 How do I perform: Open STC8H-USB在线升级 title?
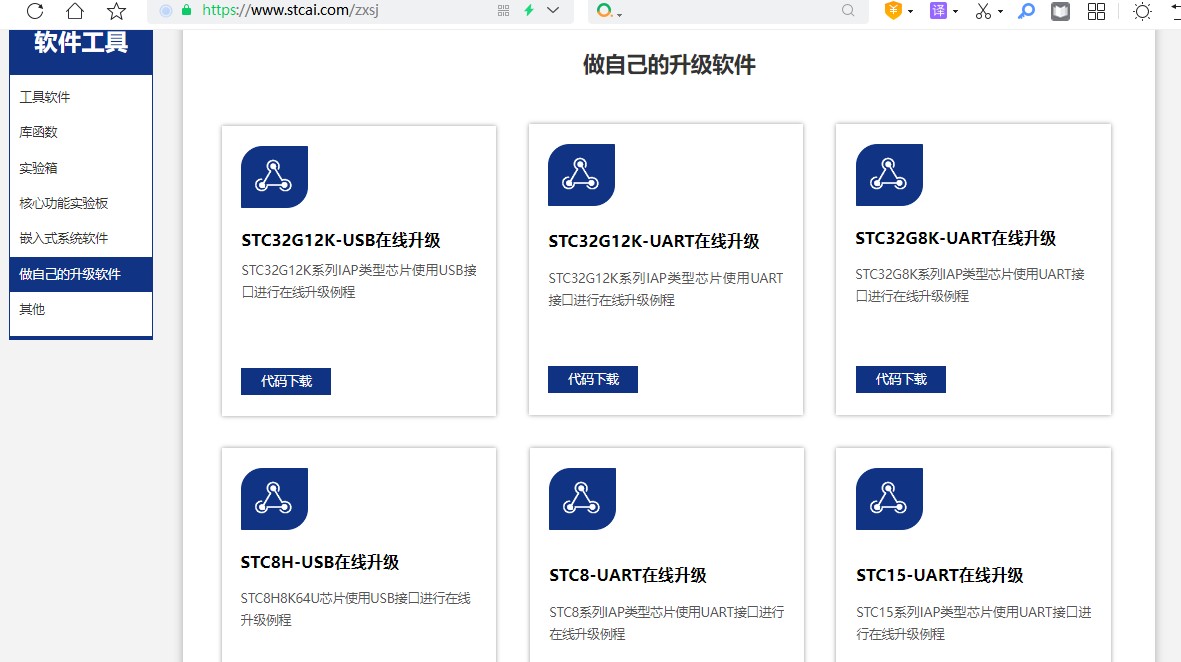(319, 562)
